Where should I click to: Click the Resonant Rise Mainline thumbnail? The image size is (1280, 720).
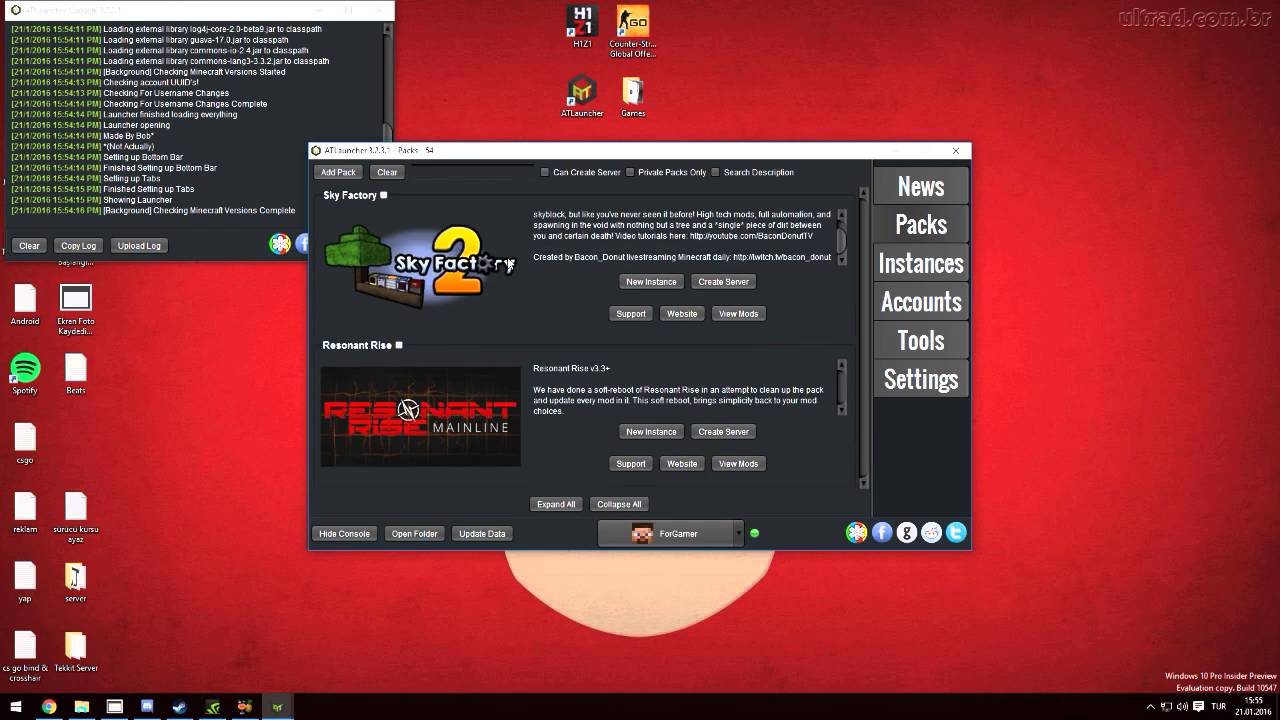[421, 417]
